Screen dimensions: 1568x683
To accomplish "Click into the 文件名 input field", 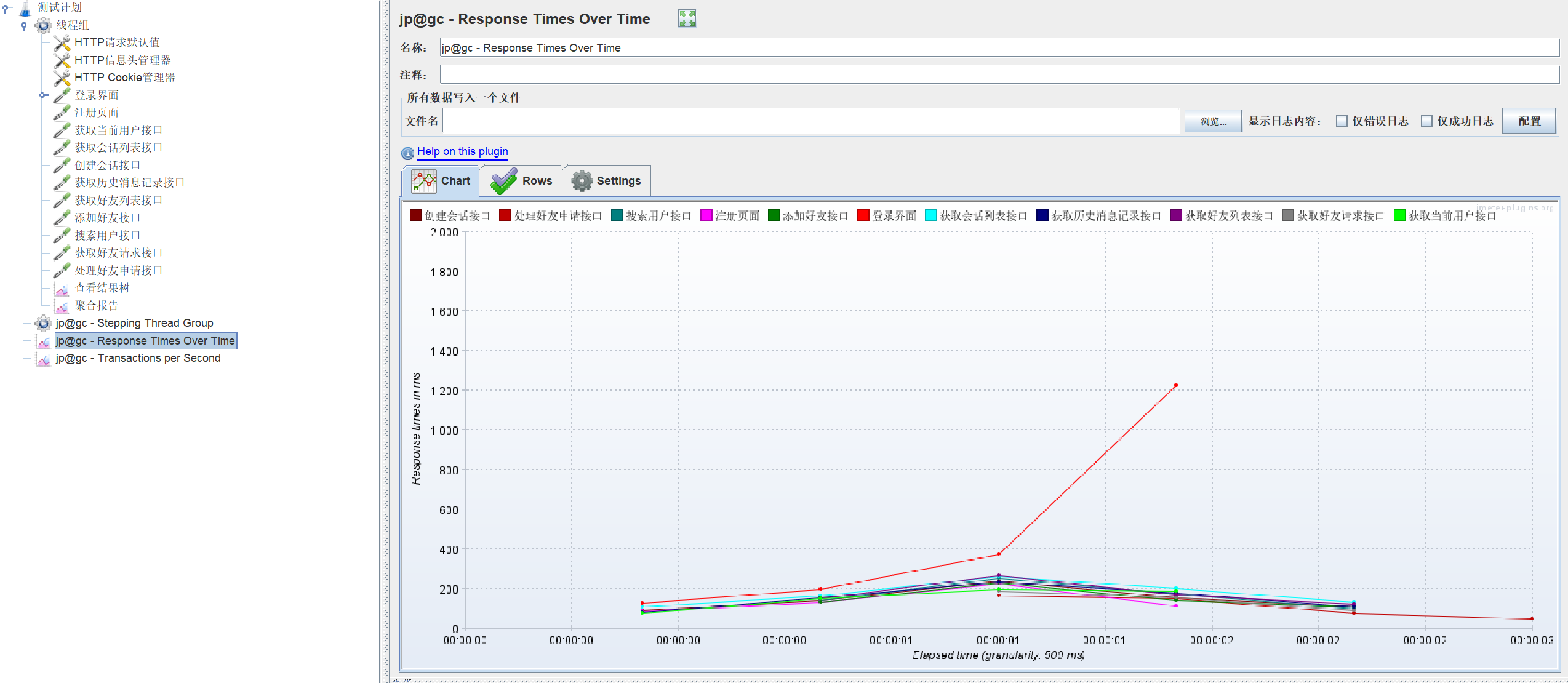I will 809,121.
